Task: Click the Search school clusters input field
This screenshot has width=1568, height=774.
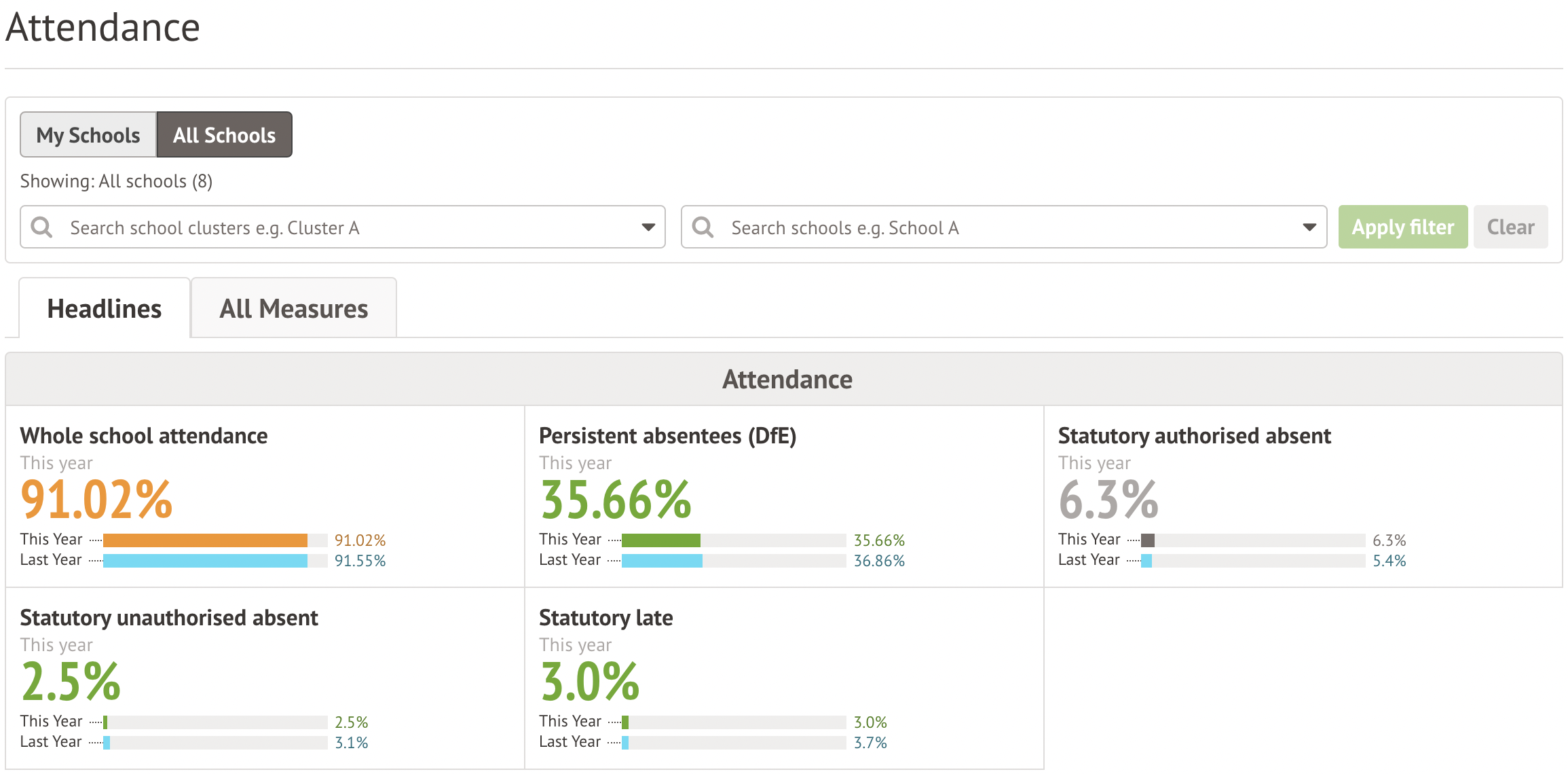Action: point(343,227)
